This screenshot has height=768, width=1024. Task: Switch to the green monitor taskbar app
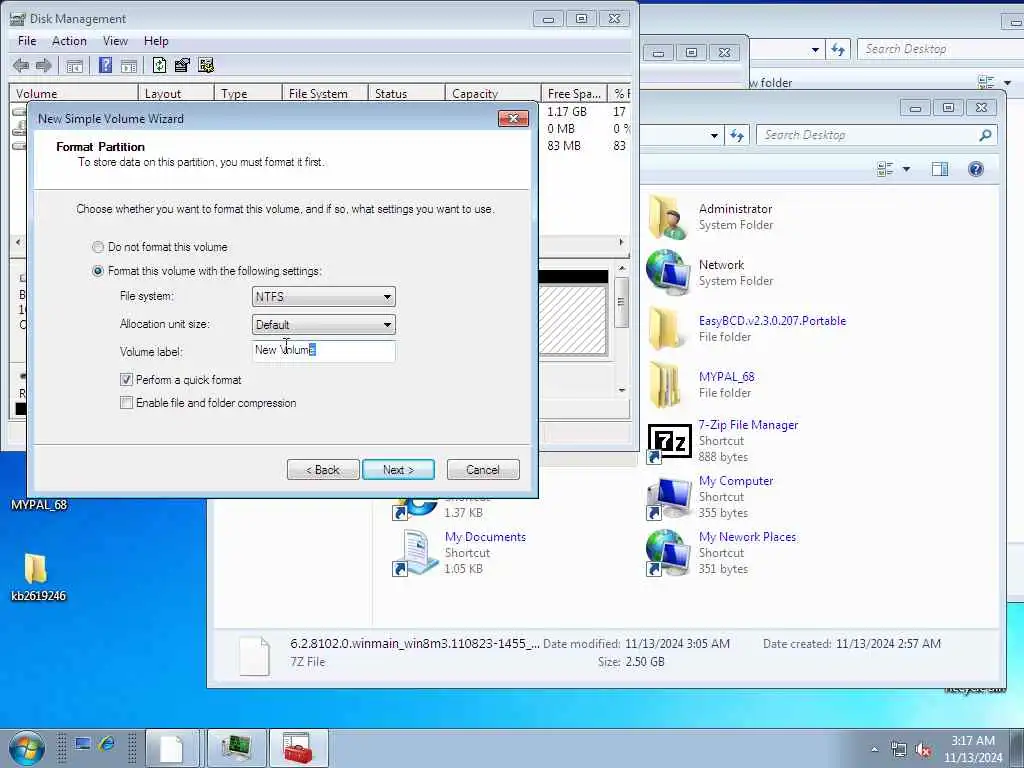pos(236,748)
